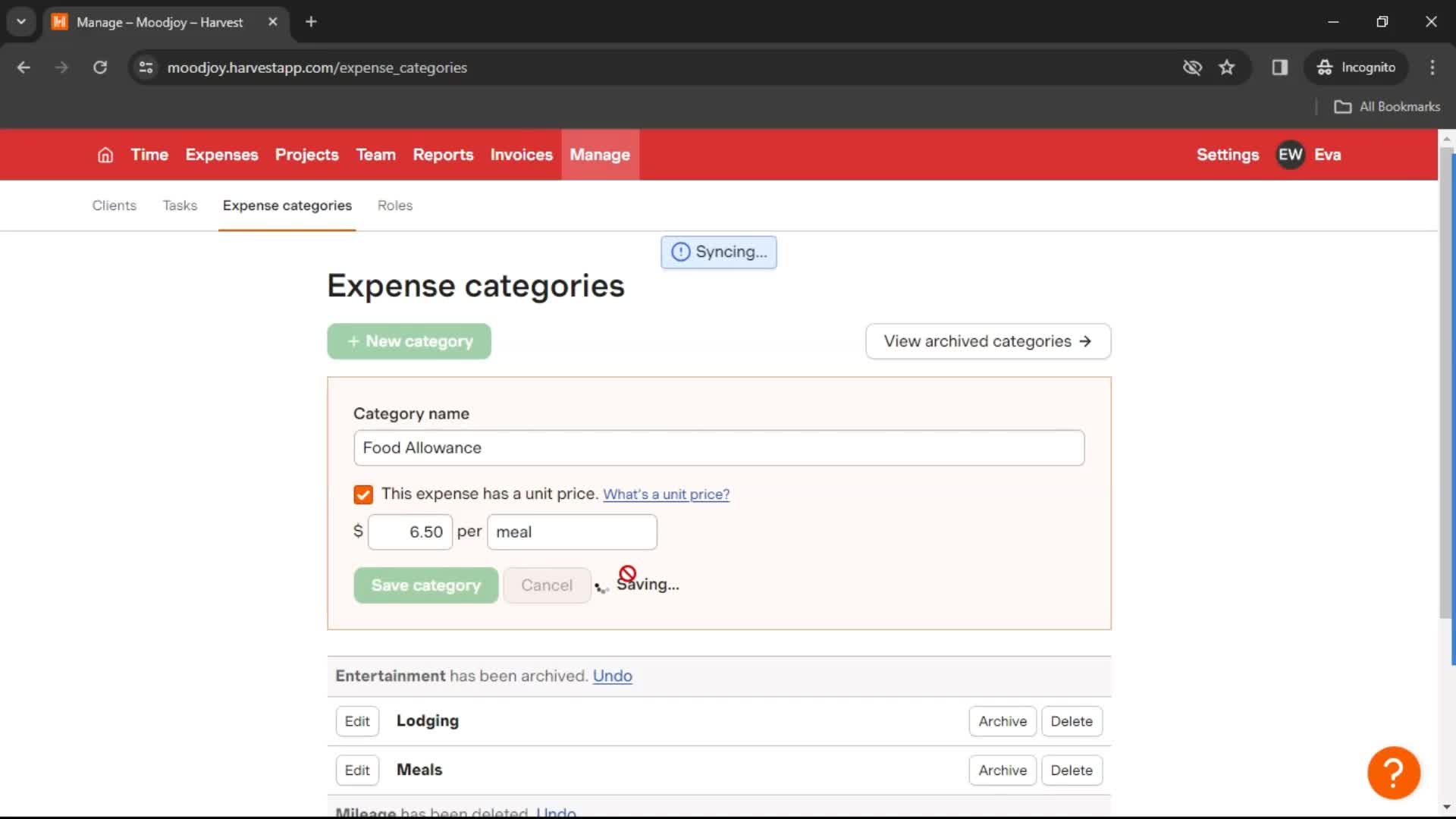The width and height of the screenshot is (1456, 819).
Task: Edit the category name input field
Action: 718,447
